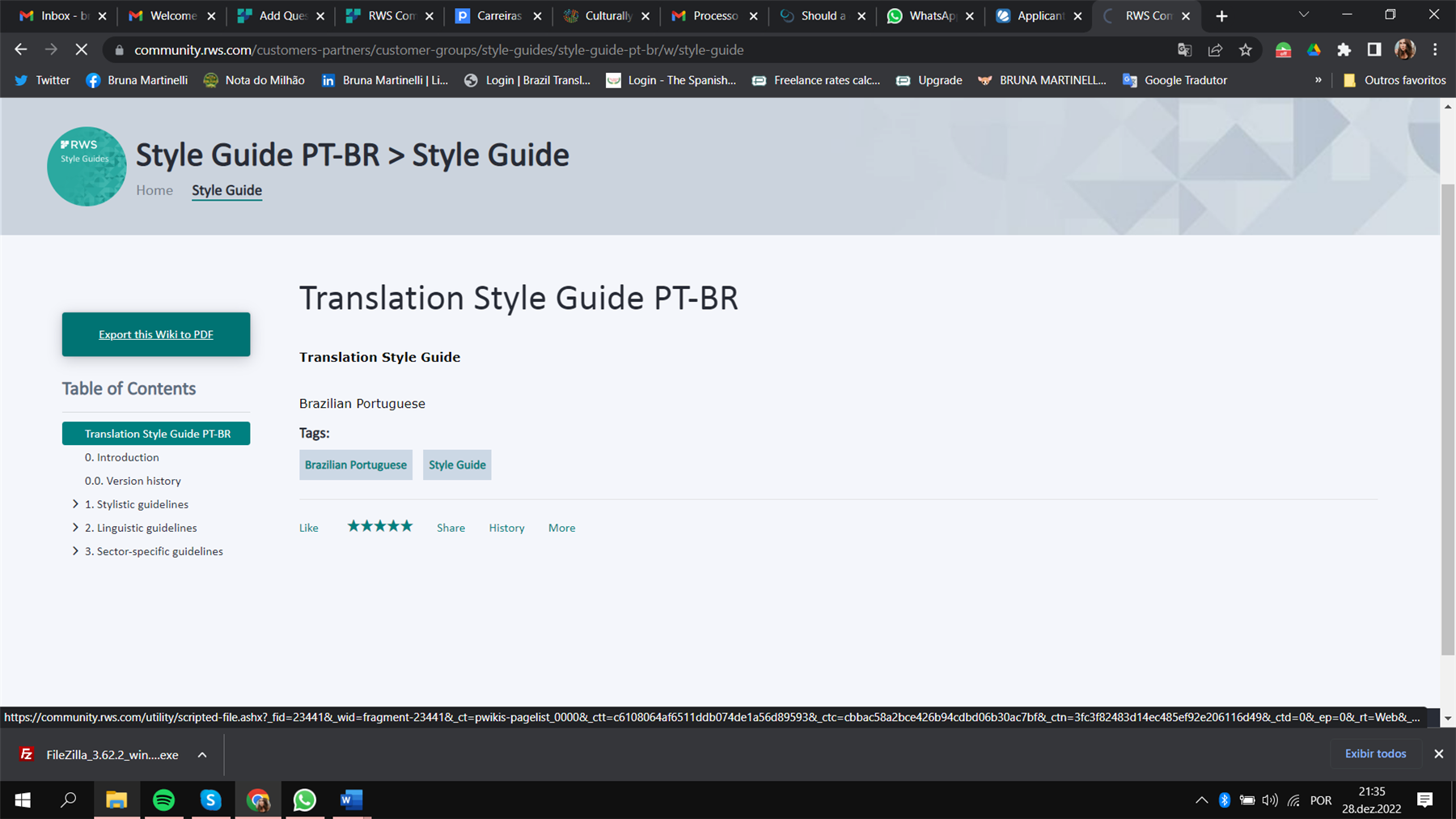Open the Extensions puzzle icon
The width and height of the screenshot is (1456, 819).
[x=1344, y=49]
